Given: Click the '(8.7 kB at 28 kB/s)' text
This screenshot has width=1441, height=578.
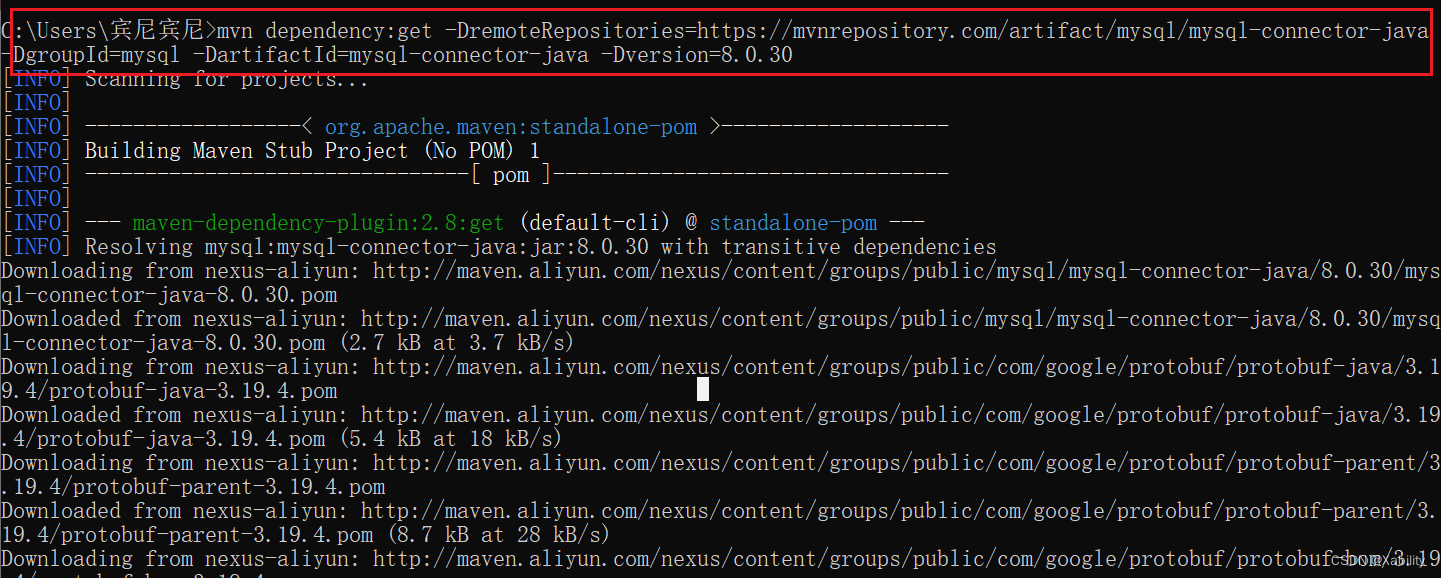Looking at the screenshot, I should tap(498, 535).
